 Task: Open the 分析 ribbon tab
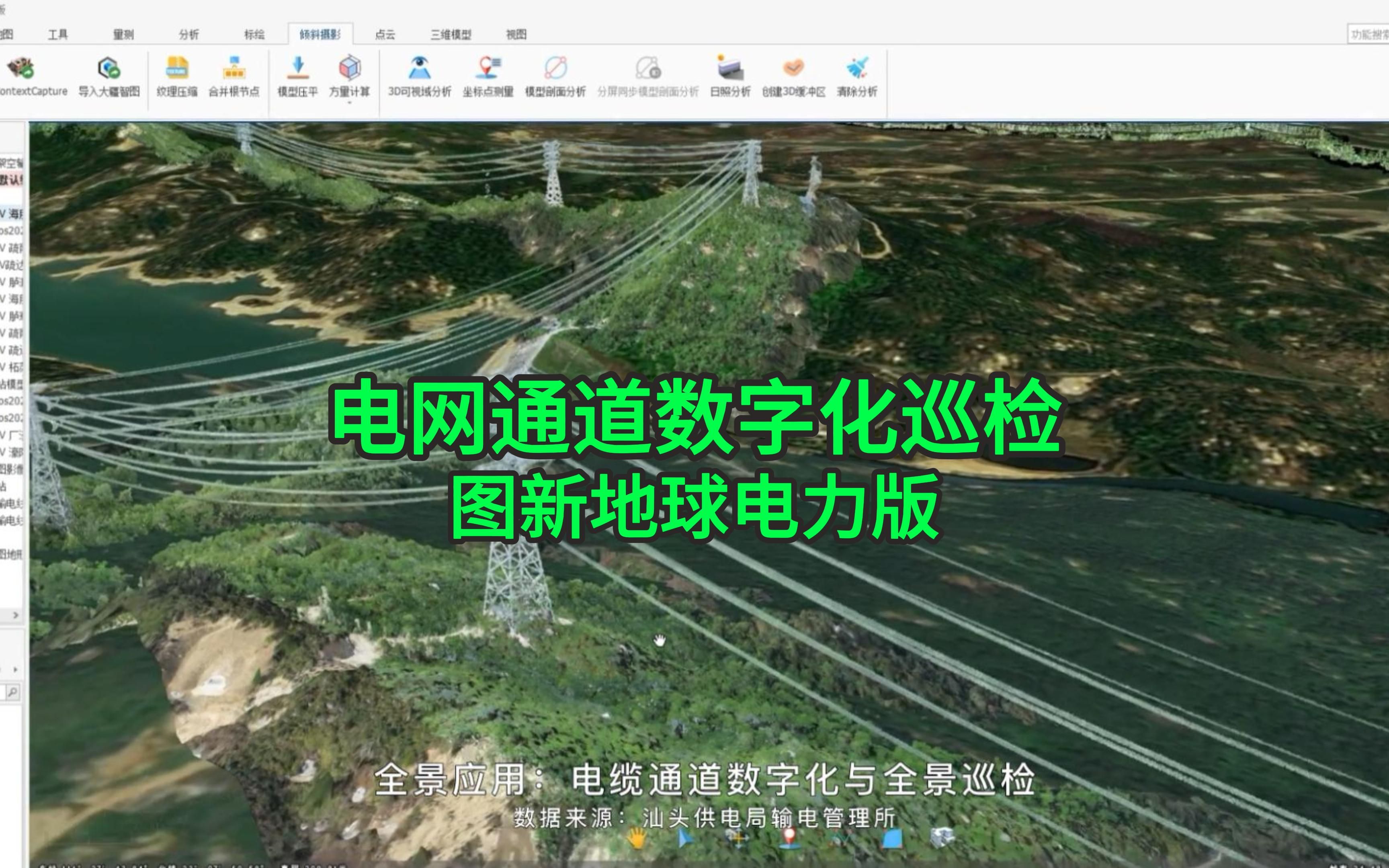[188, 35]
